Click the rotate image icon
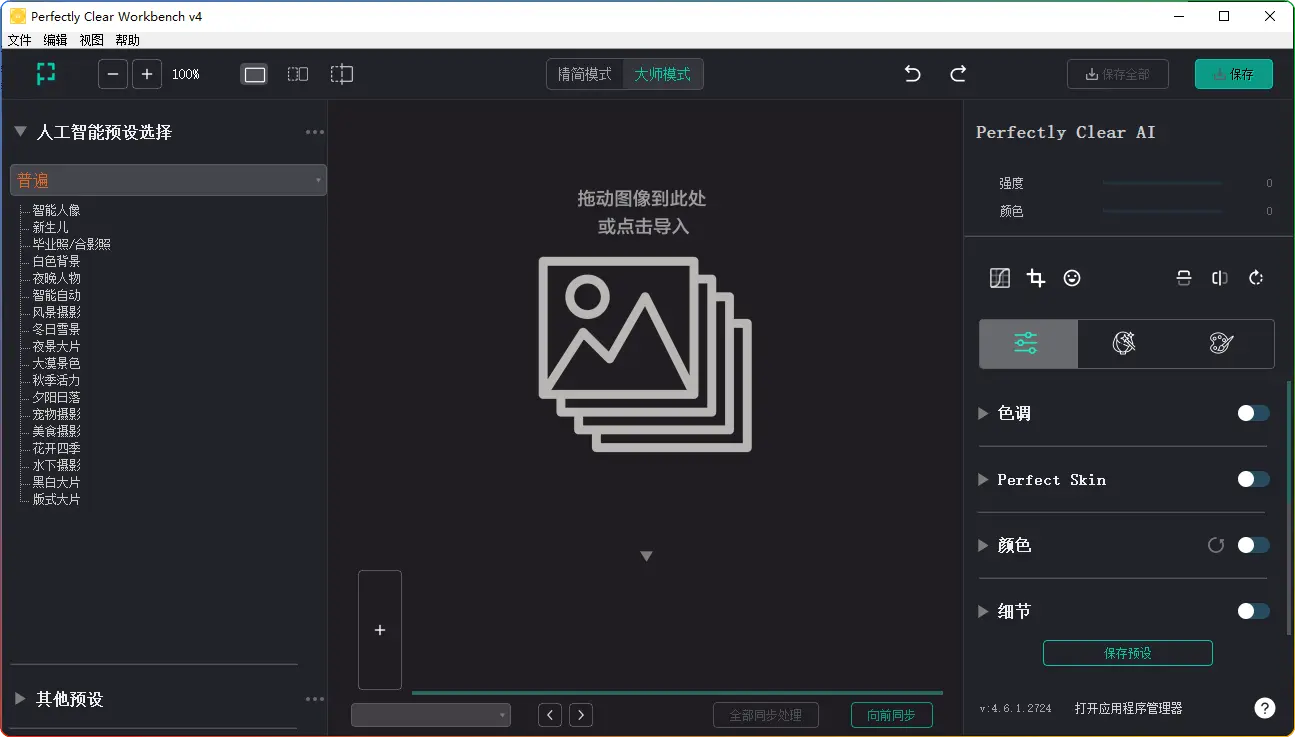This screenshot has width=1295, height=737. click(x=1256, y=279)
